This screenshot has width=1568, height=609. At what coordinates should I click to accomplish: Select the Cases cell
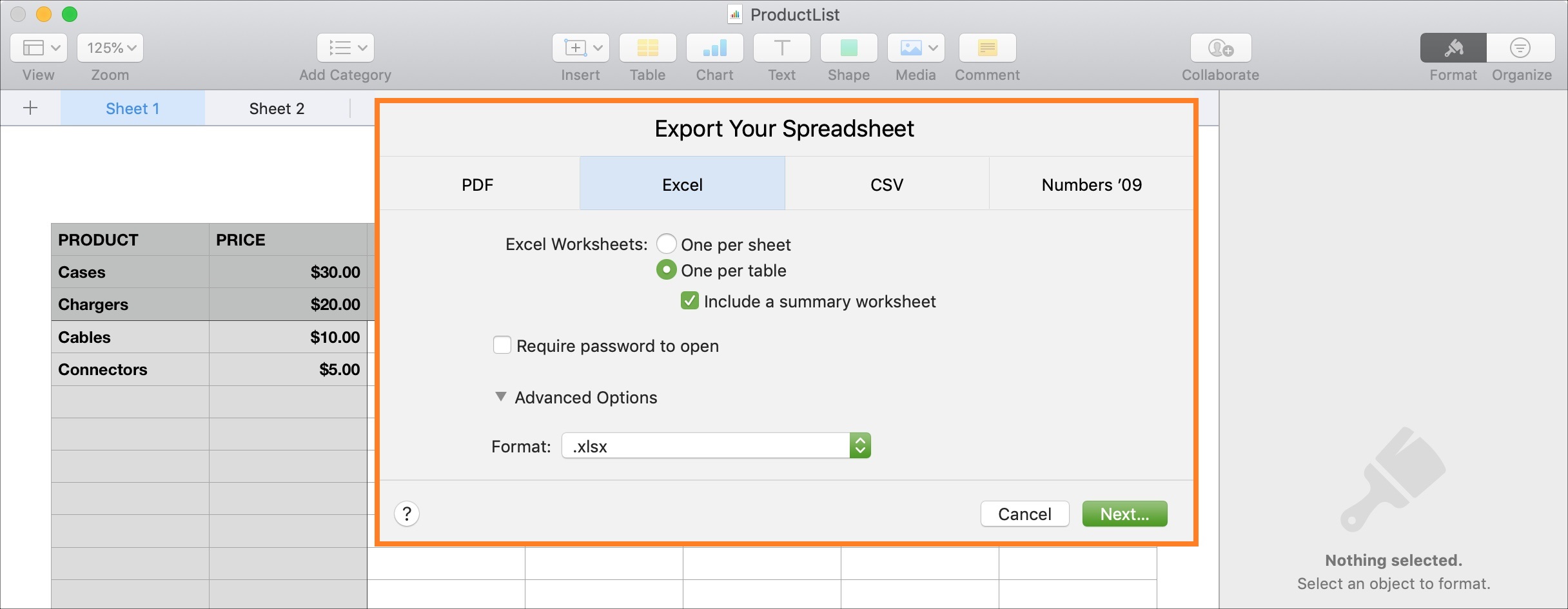tap(130, 272)
